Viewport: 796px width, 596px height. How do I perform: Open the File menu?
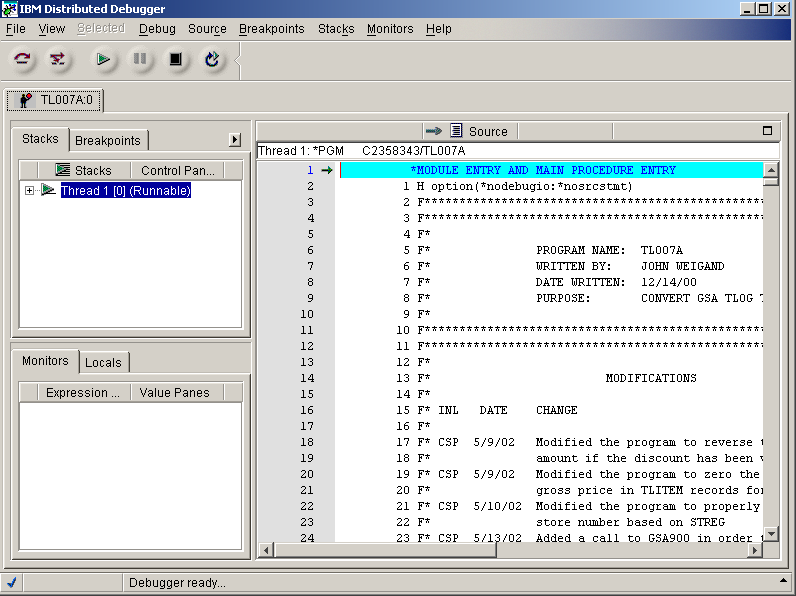tap(16, 29)
